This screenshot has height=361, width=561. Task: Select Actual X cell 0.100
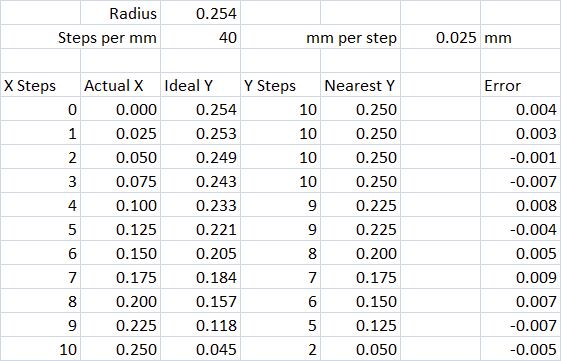[121, 205]
